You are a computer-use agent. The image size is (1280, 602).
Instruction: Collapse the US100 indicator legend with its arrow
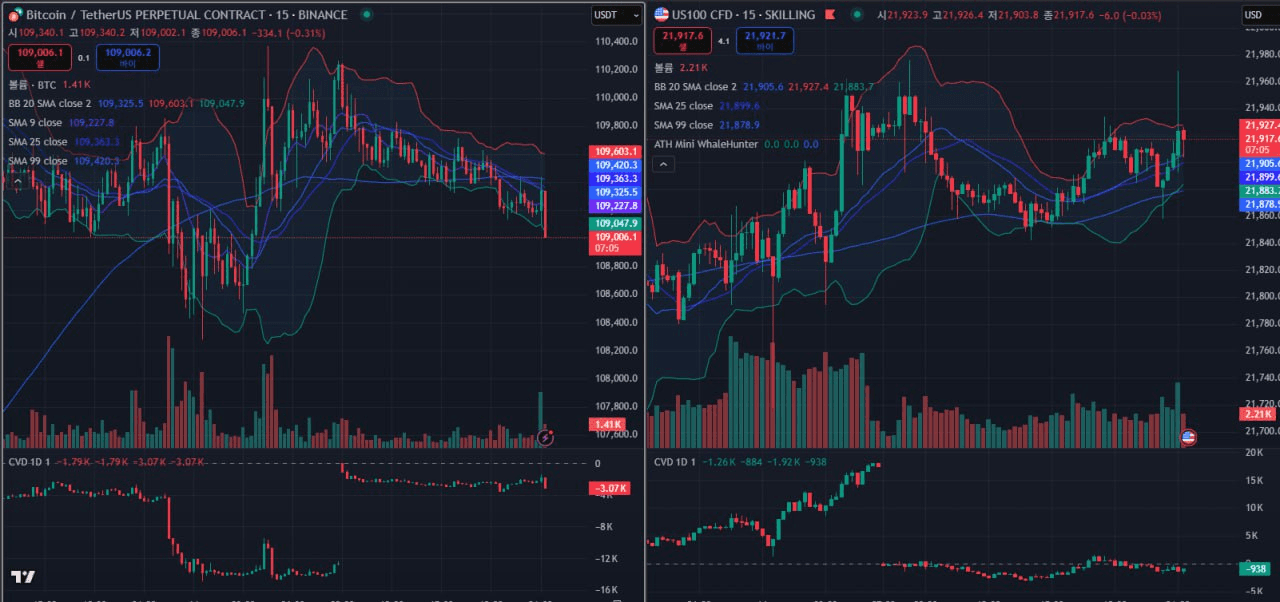coord(663,163)
